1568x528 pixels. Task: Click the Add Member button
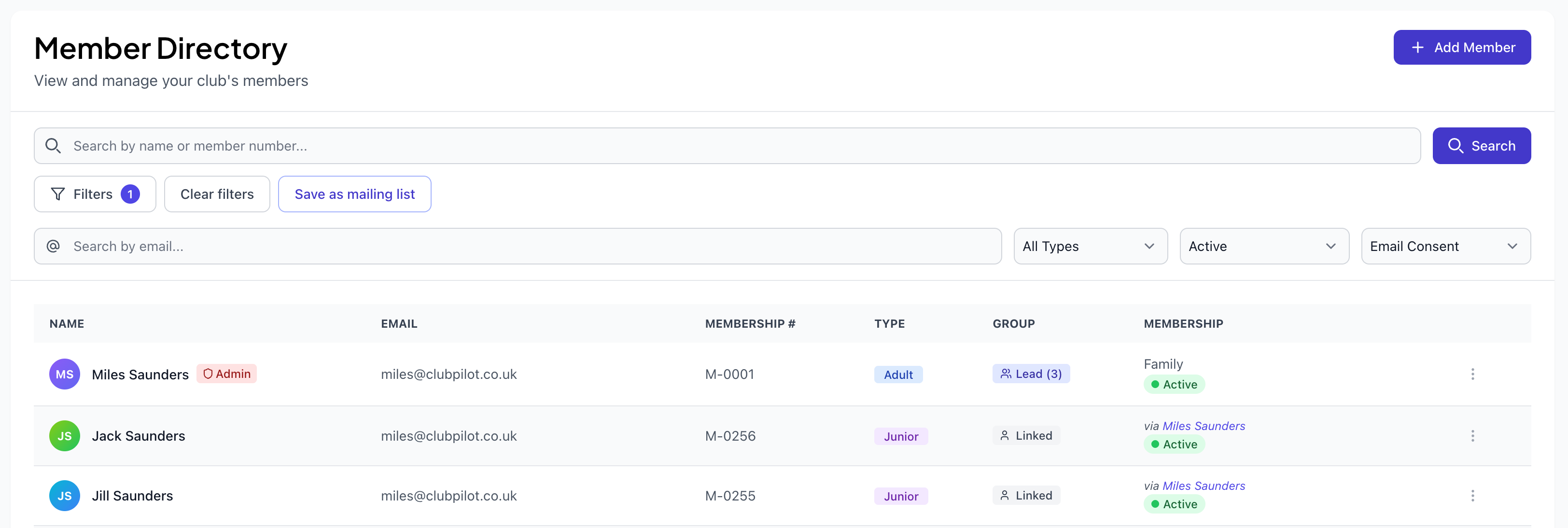coord(1461,47)
